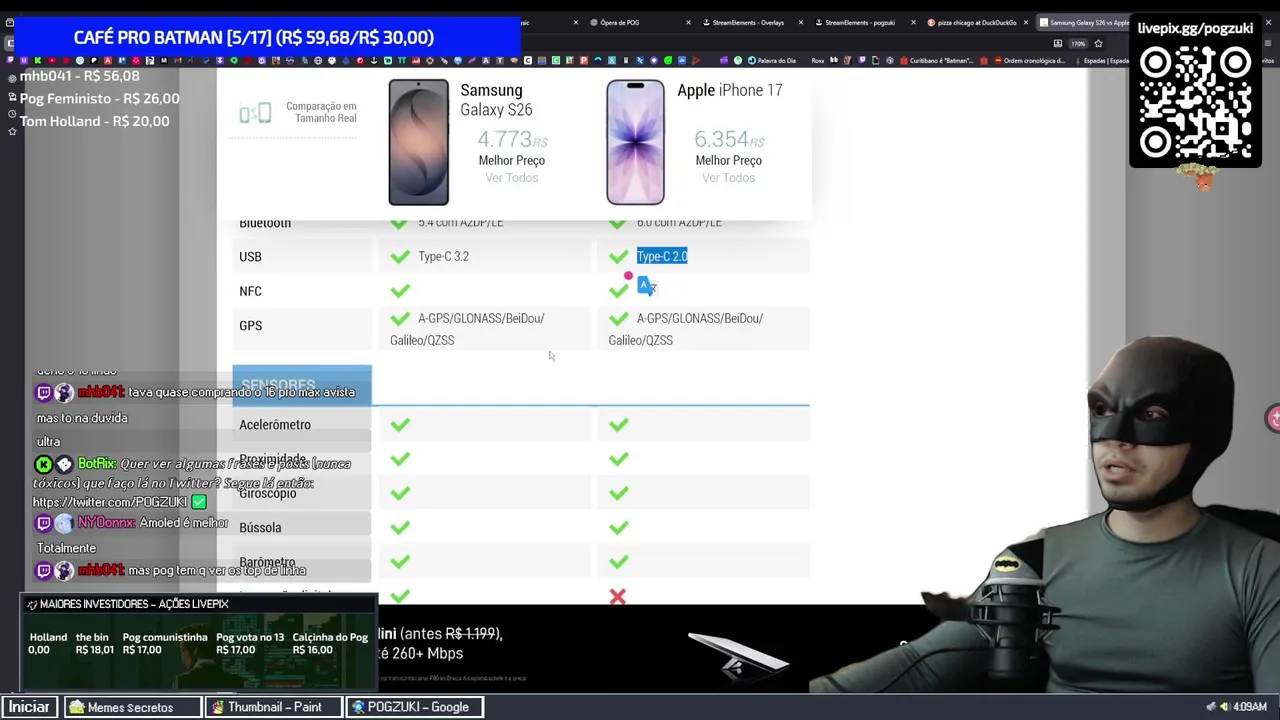The width and height of the screenshot is (1280, 720).
Task: Click the red circular icon at right edge
Action: coord(1273,418)
